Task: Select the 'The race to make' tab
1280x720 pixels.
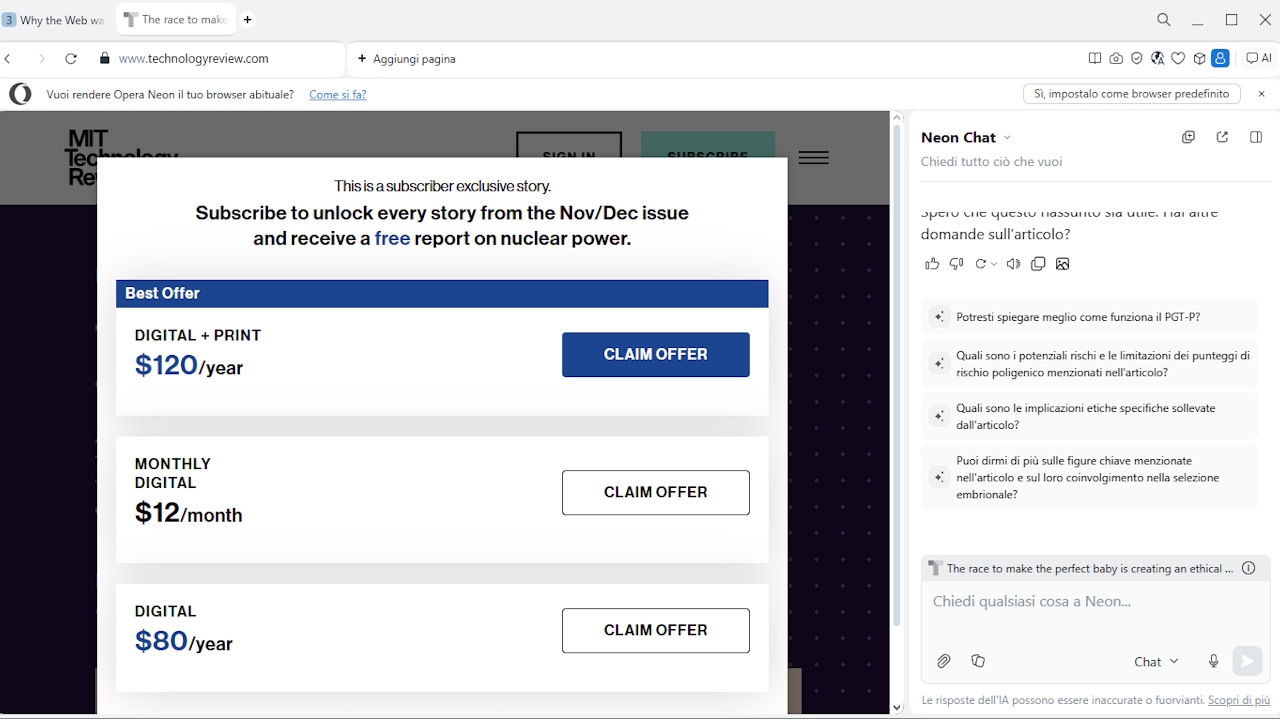Action: pyautogui.click(x=176, y=19)
